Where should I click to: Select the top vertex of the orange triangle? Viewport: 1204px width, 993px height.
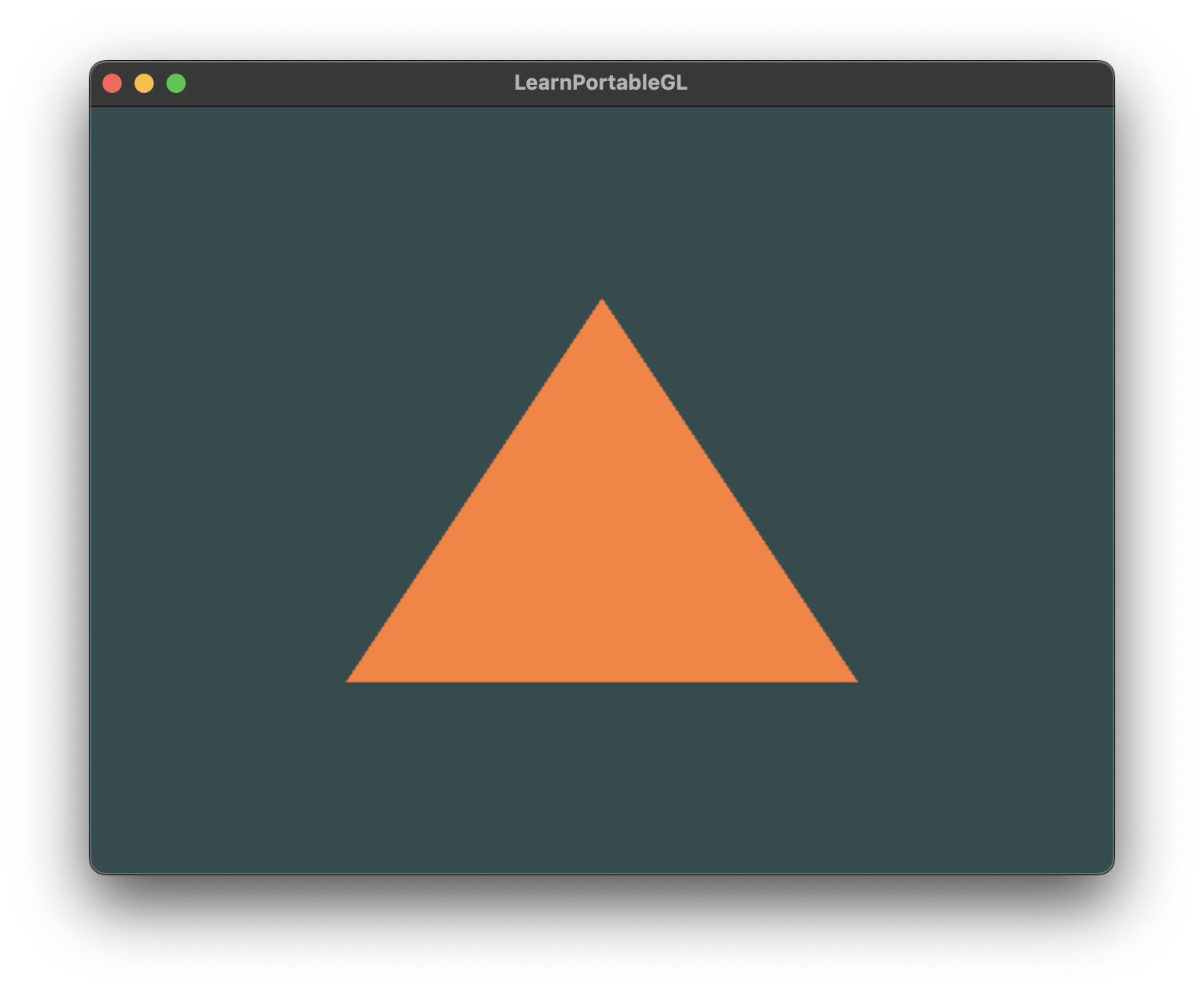[602, 303]
